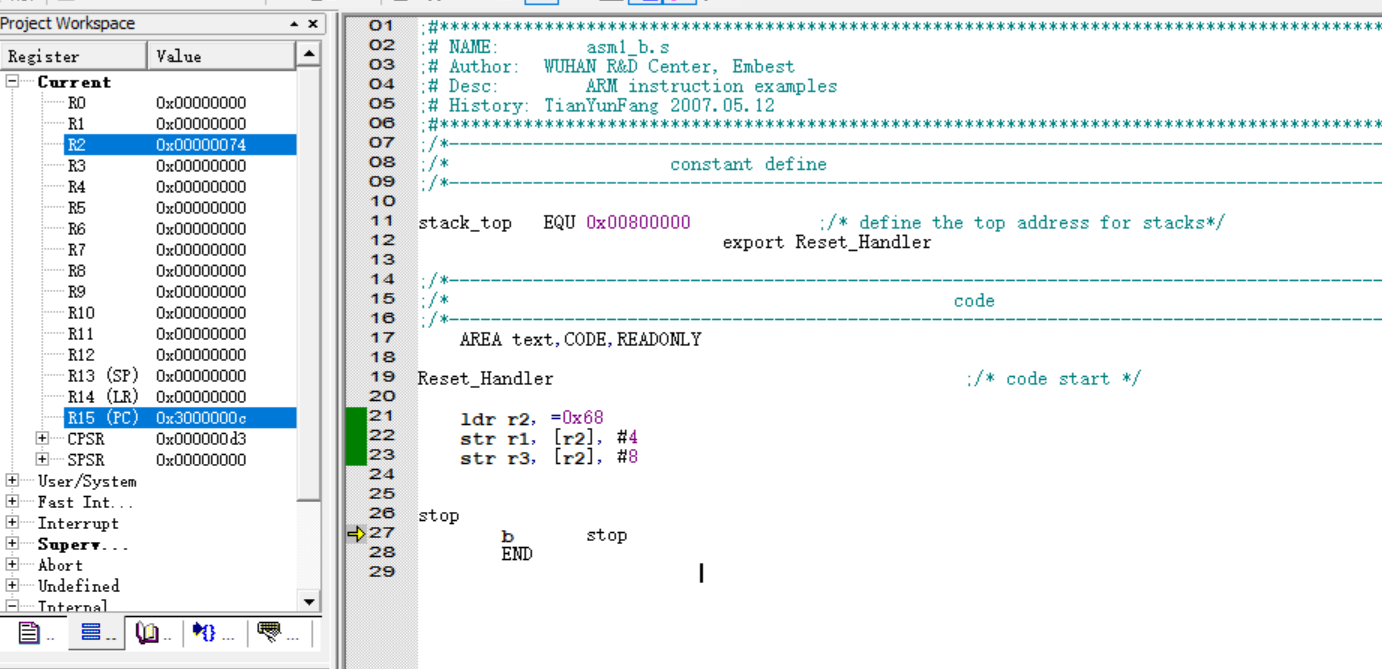Screen dimensions: 1382x669
Task: Open the file view tab icon
Action: (x=31, y=632)
